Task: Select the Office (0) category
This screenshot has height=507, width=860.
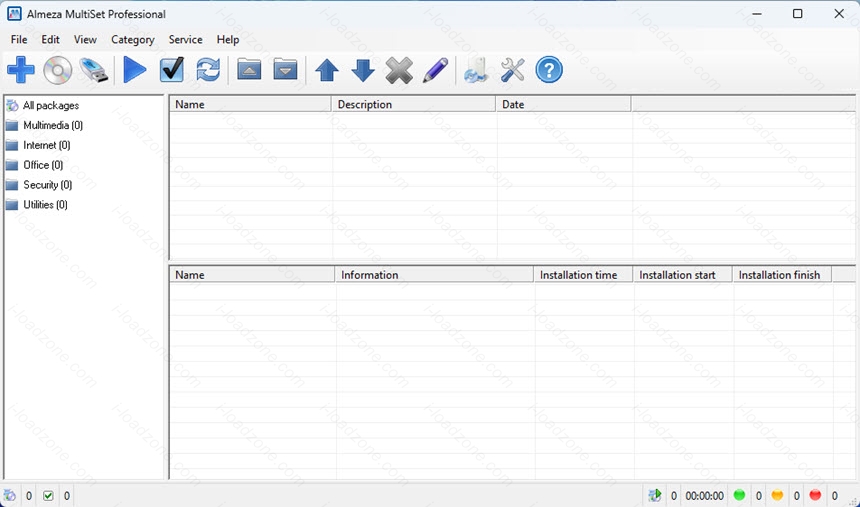Action: [x=43, y=165]
